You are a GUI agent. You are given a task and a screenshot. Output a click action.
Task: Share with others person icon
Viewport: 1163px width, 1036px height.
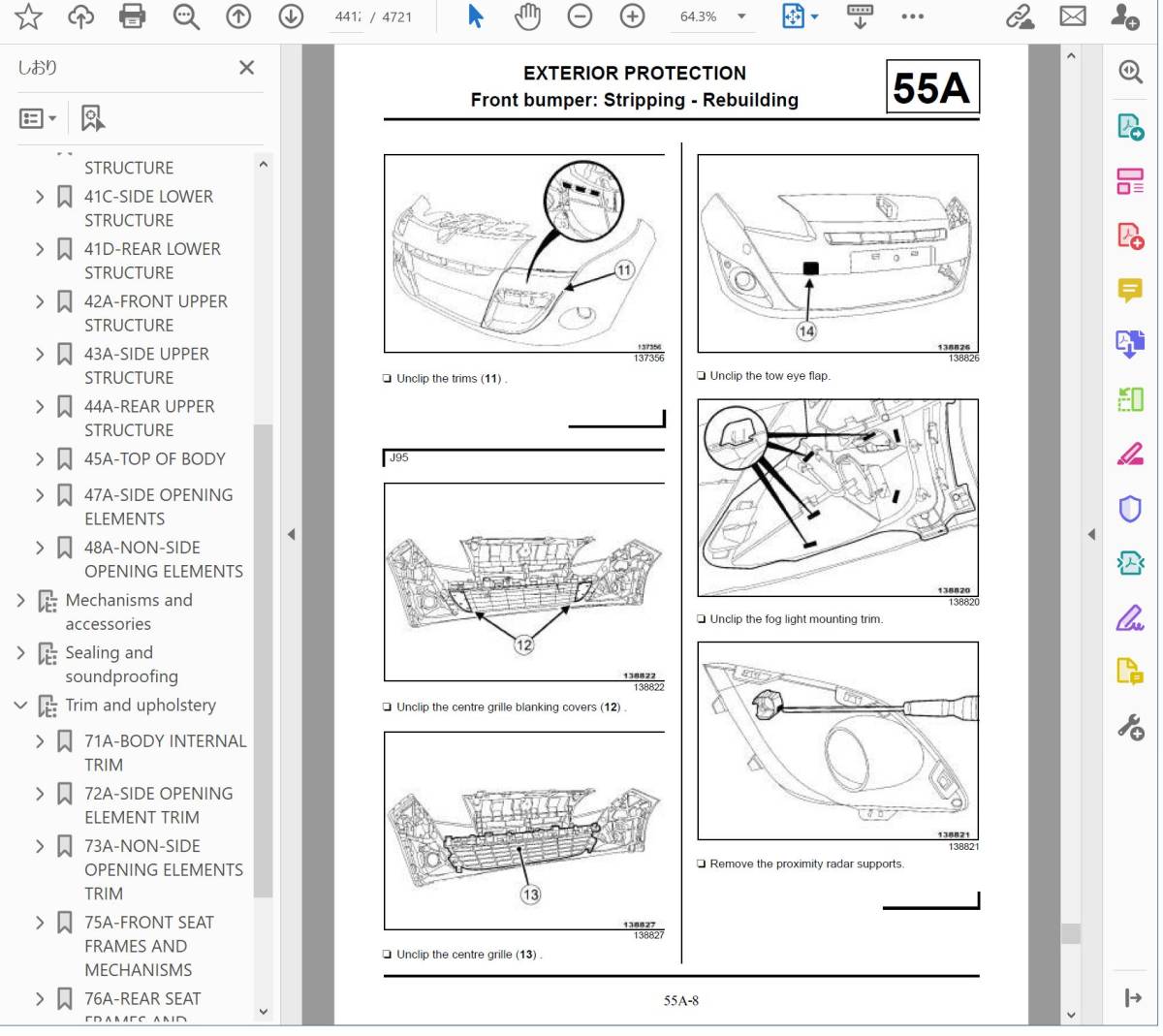coord(1124,16)
